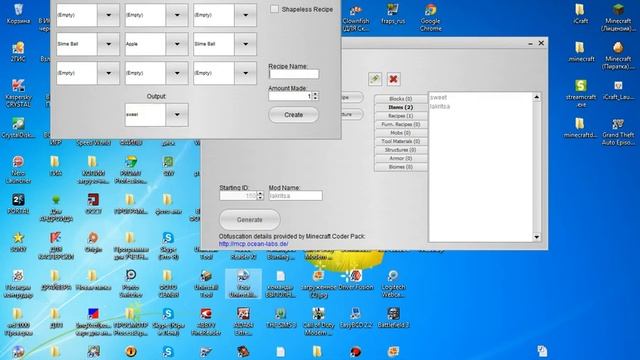Select the fraps_rus desktop icon
The width and height of the screenshot is (640, 360).
click(x=393, y=14)
